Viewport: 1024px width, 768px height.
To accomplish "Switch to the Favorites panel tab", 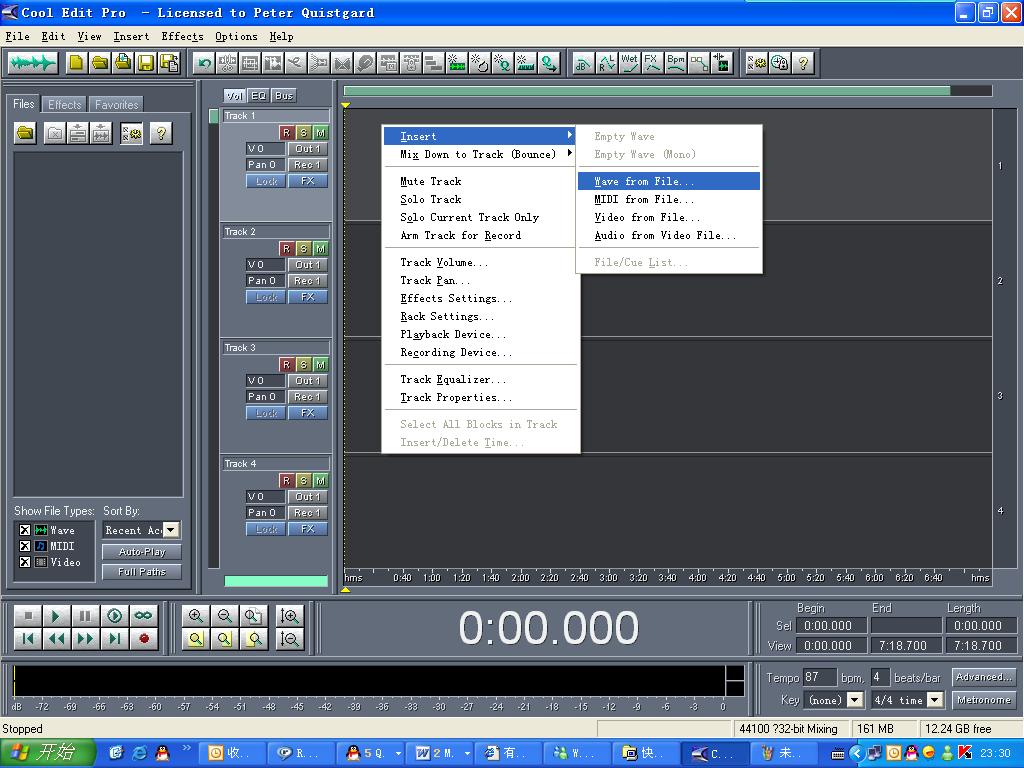I will tap(116, 104).
